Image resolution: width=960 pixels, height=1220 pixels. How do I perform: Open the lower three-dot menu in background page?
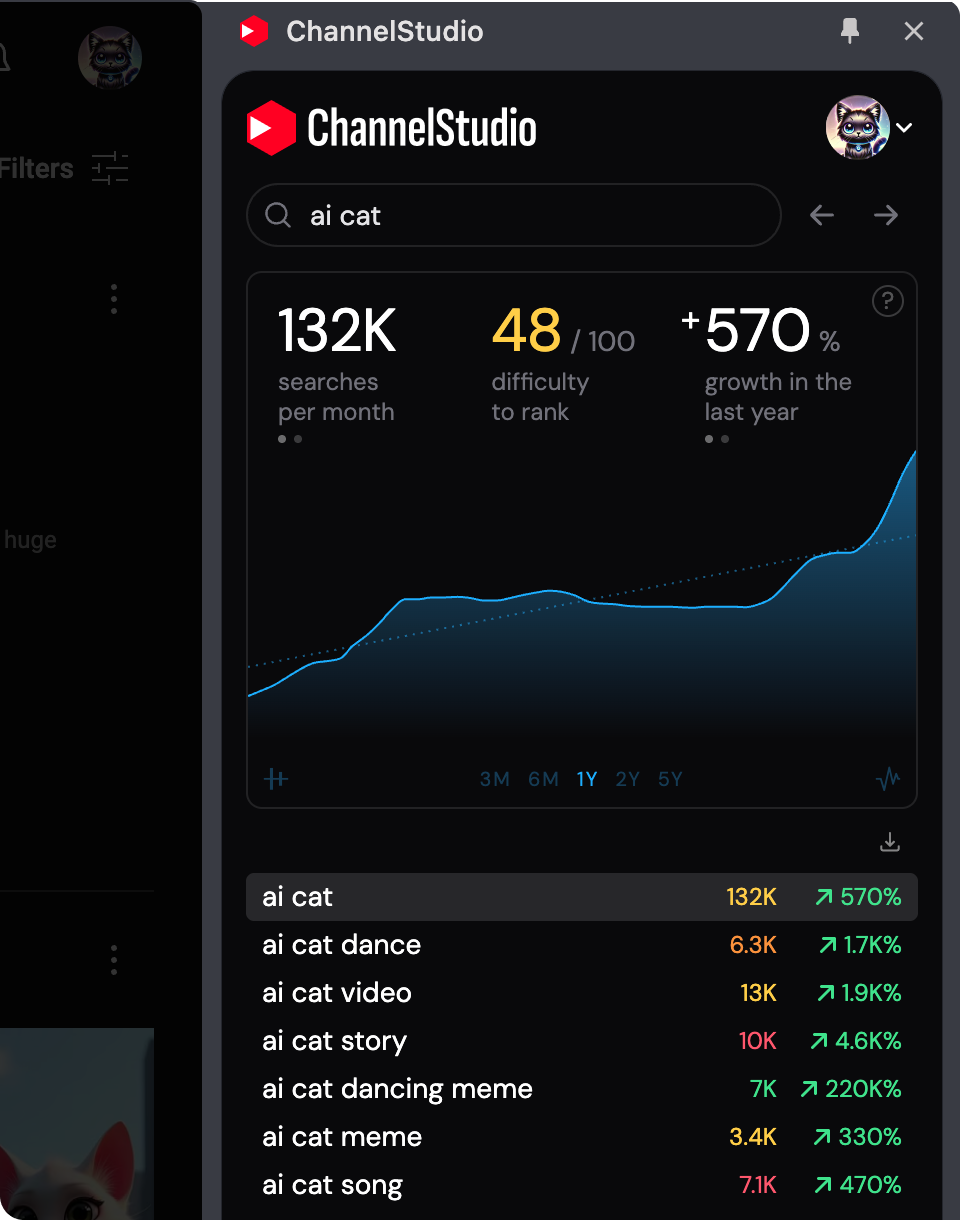coord(114,960)
